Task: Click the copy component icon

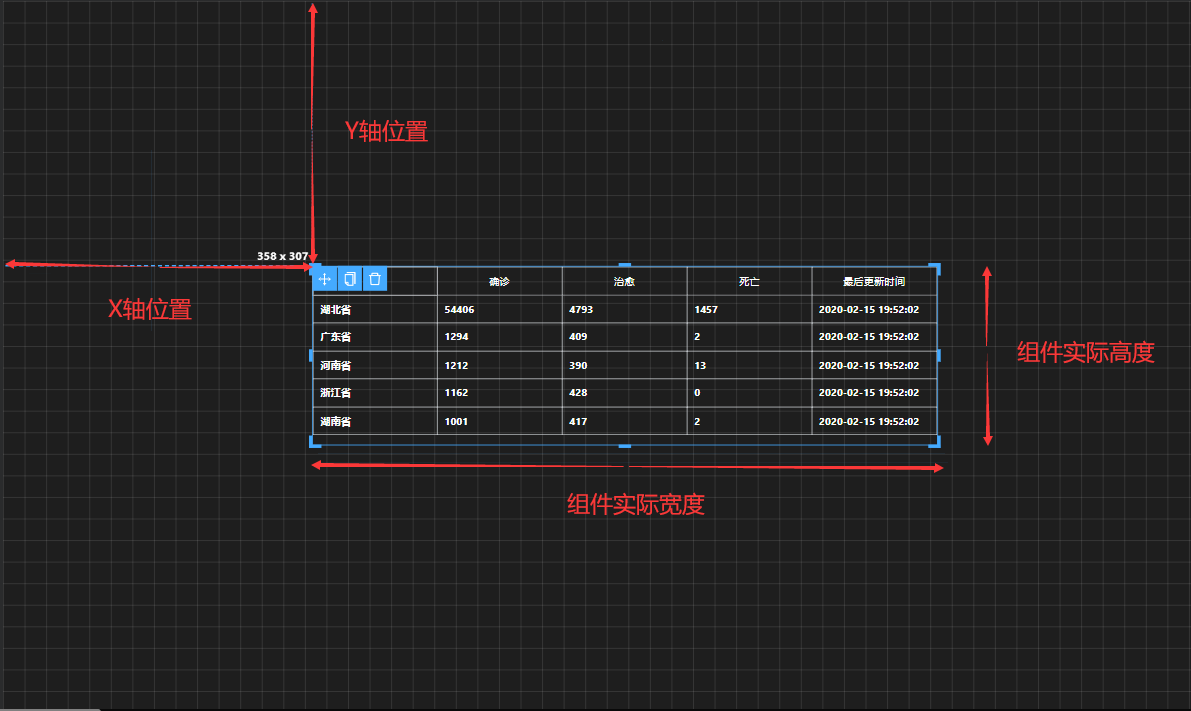Action: [x=349, y=279]
